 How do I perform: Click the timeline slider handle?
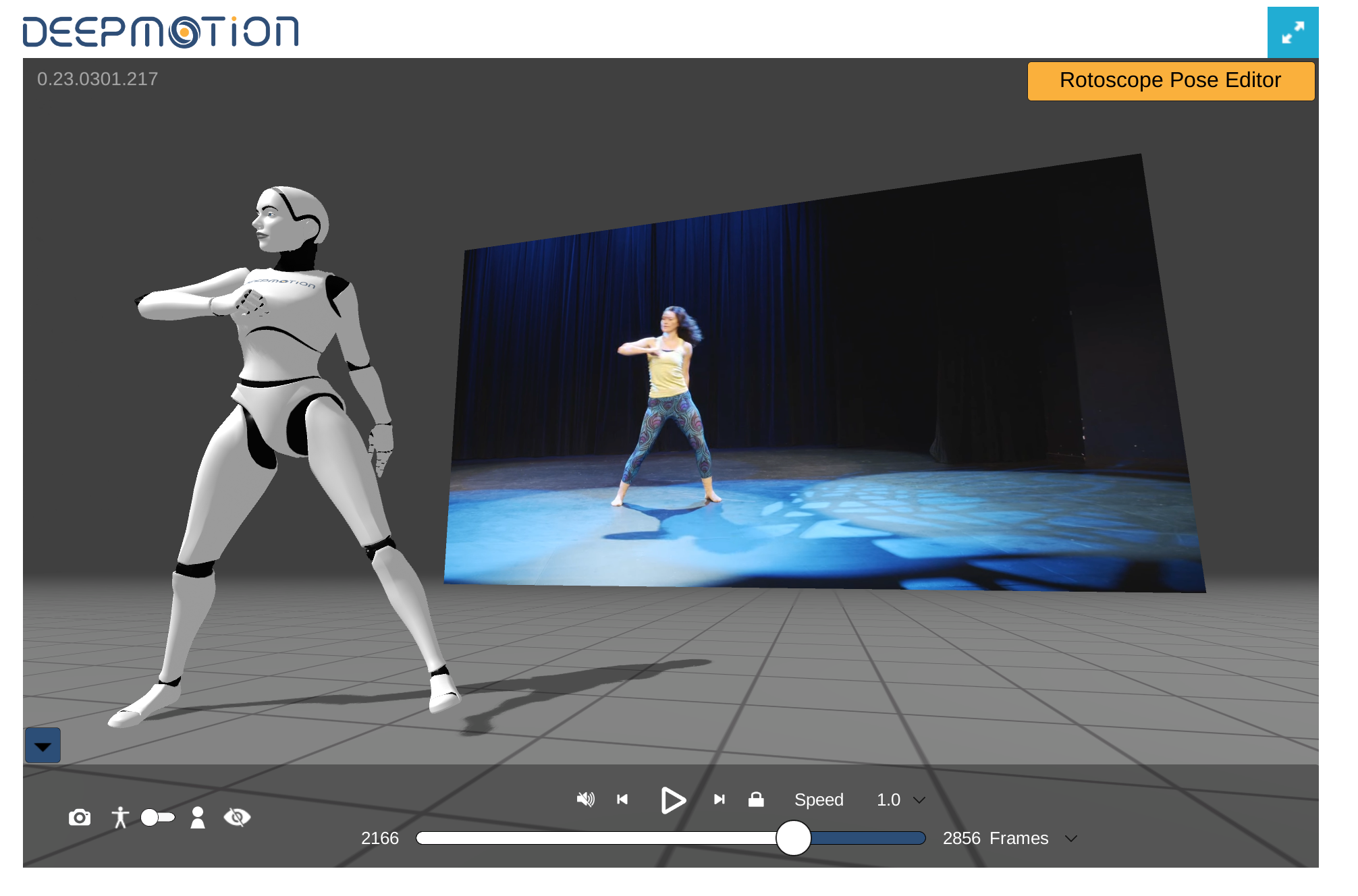coord(794,838)
